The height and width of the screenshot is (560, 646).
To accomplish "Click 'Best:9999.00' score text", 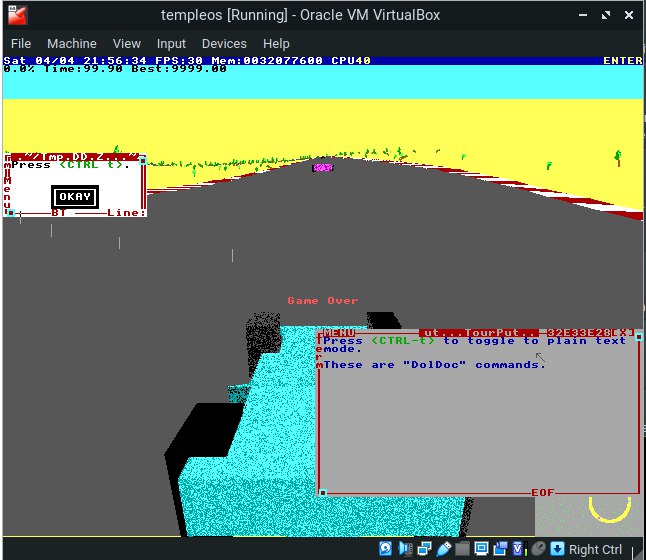I will [179, 68].
